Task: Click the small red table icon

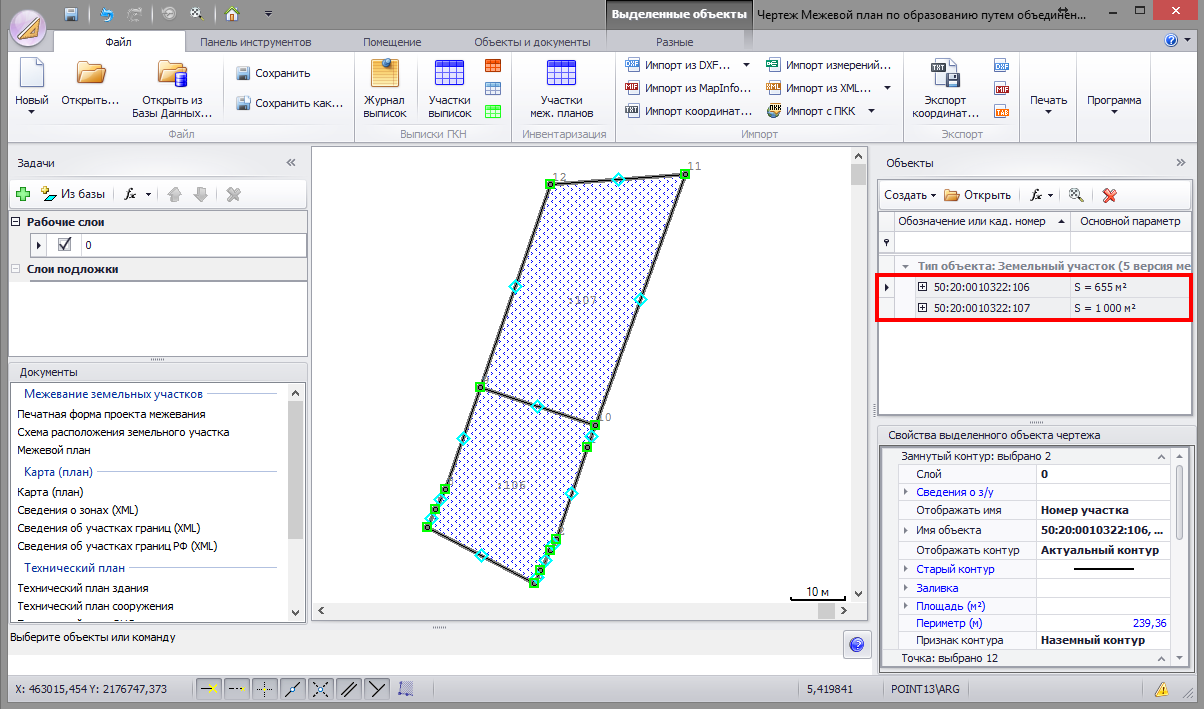Action: [493, 66]
